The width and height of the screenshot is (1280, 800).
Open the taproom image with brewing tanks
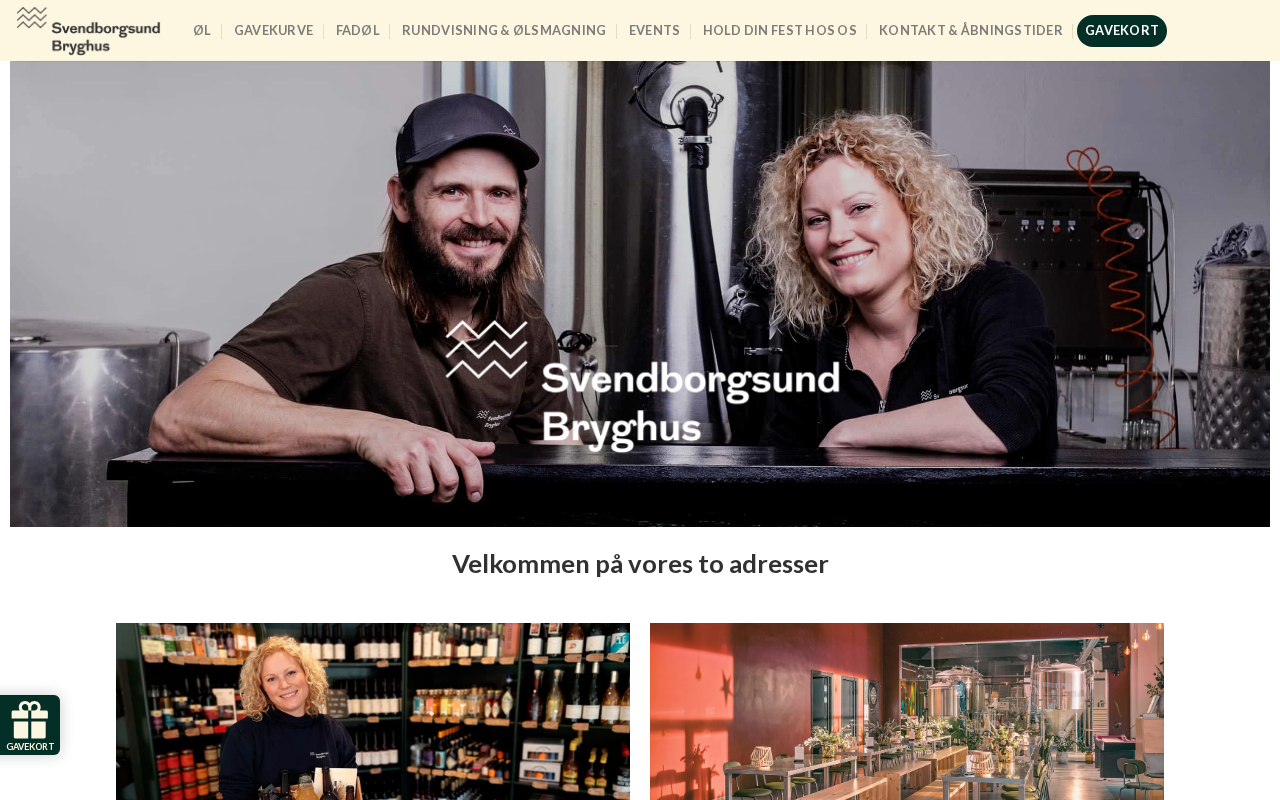point(907,711)
